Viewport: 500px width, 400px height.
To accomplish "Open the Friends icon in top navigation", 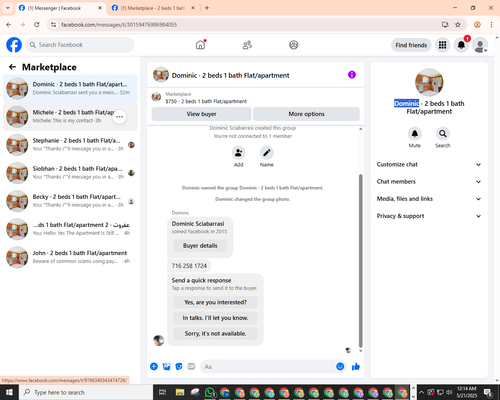I will pyautogui.click(x=247, y=45).
